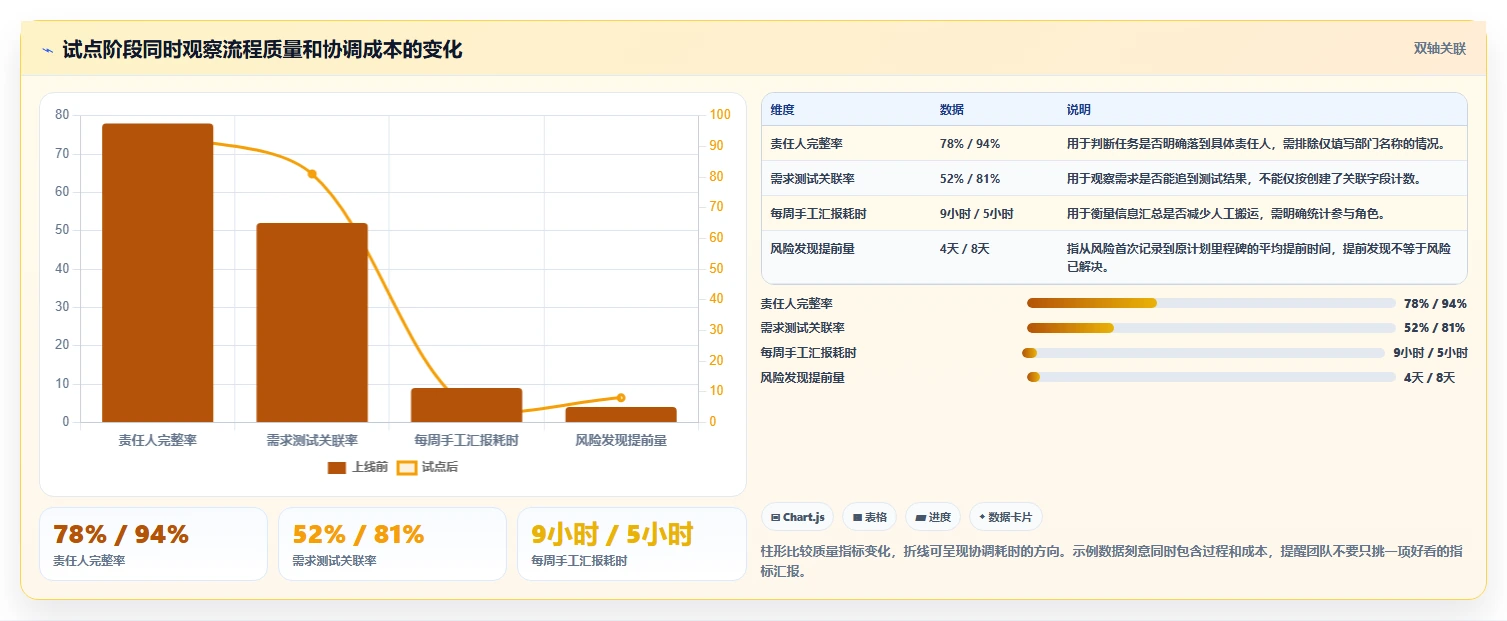Click the 双轴关联 label in the header
This screenshot has width=1507, height=621.
point(1440,49)
